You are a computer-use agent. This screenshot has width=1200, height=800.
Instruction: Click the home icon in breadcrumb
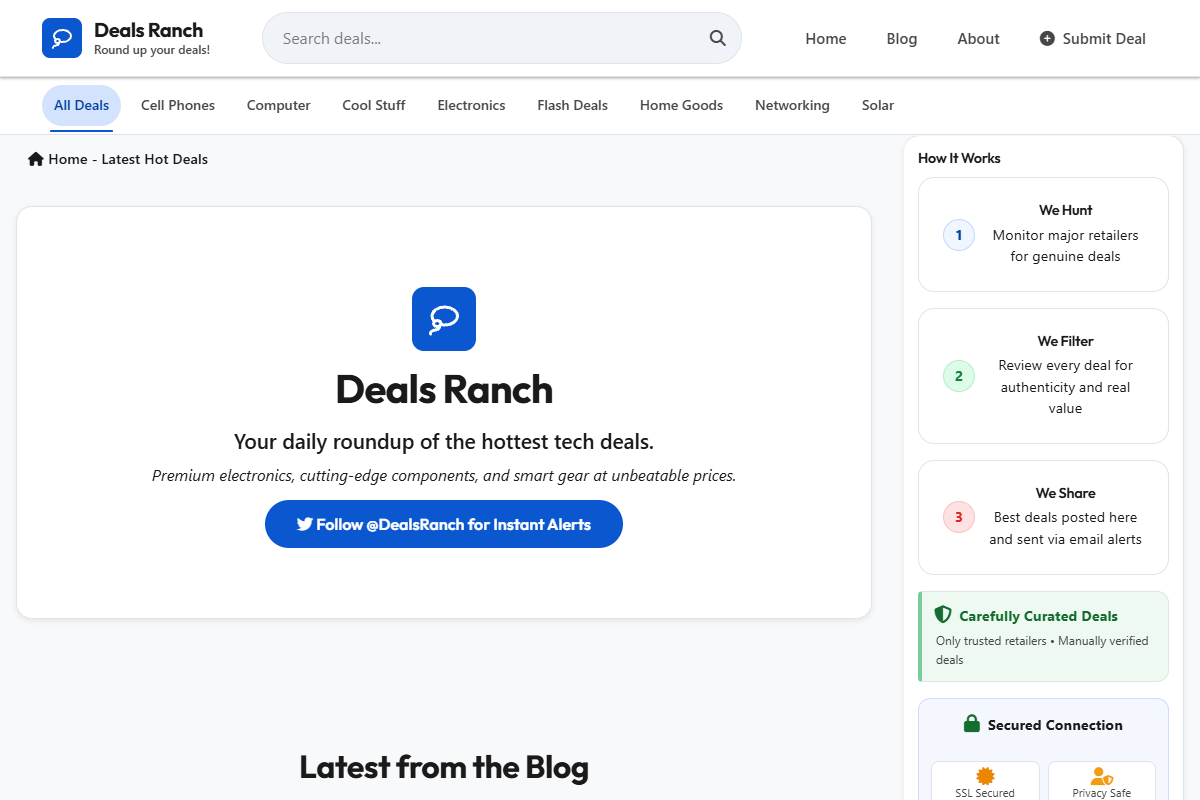coord(36,159)
